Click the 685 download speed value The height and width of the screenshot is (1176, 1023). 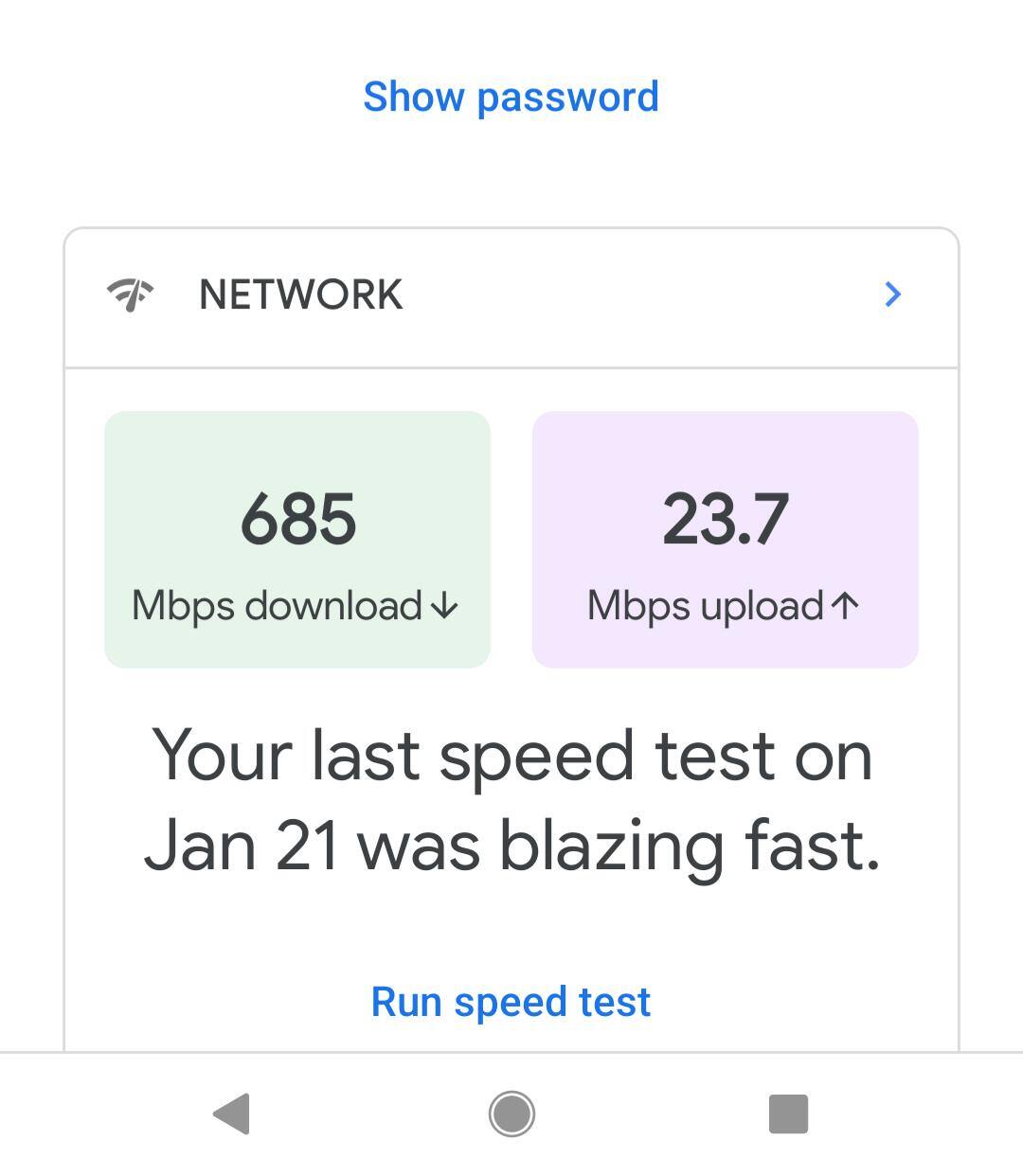[x=297, y=519]
